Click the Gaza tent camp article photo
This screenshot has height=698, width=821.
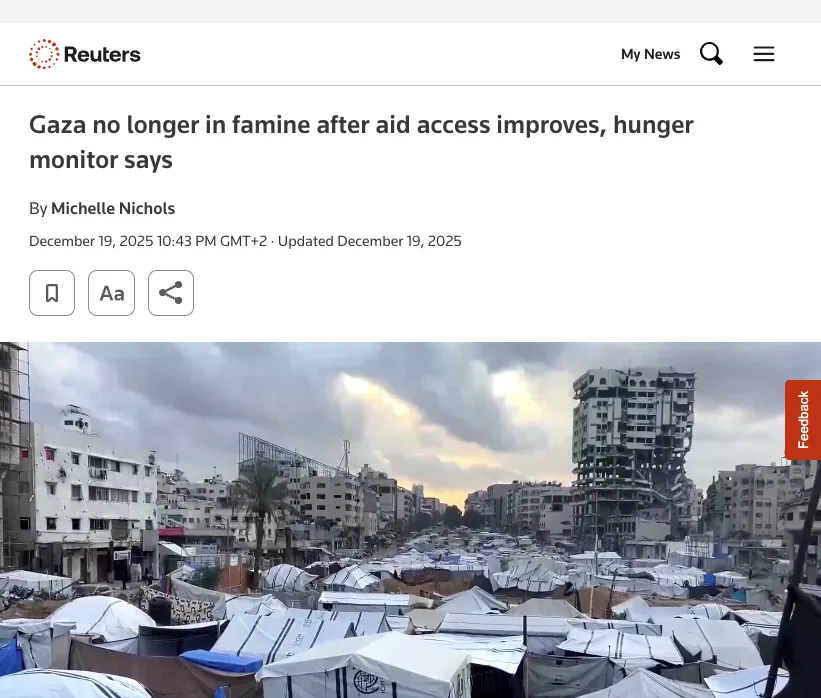[410, 520]
